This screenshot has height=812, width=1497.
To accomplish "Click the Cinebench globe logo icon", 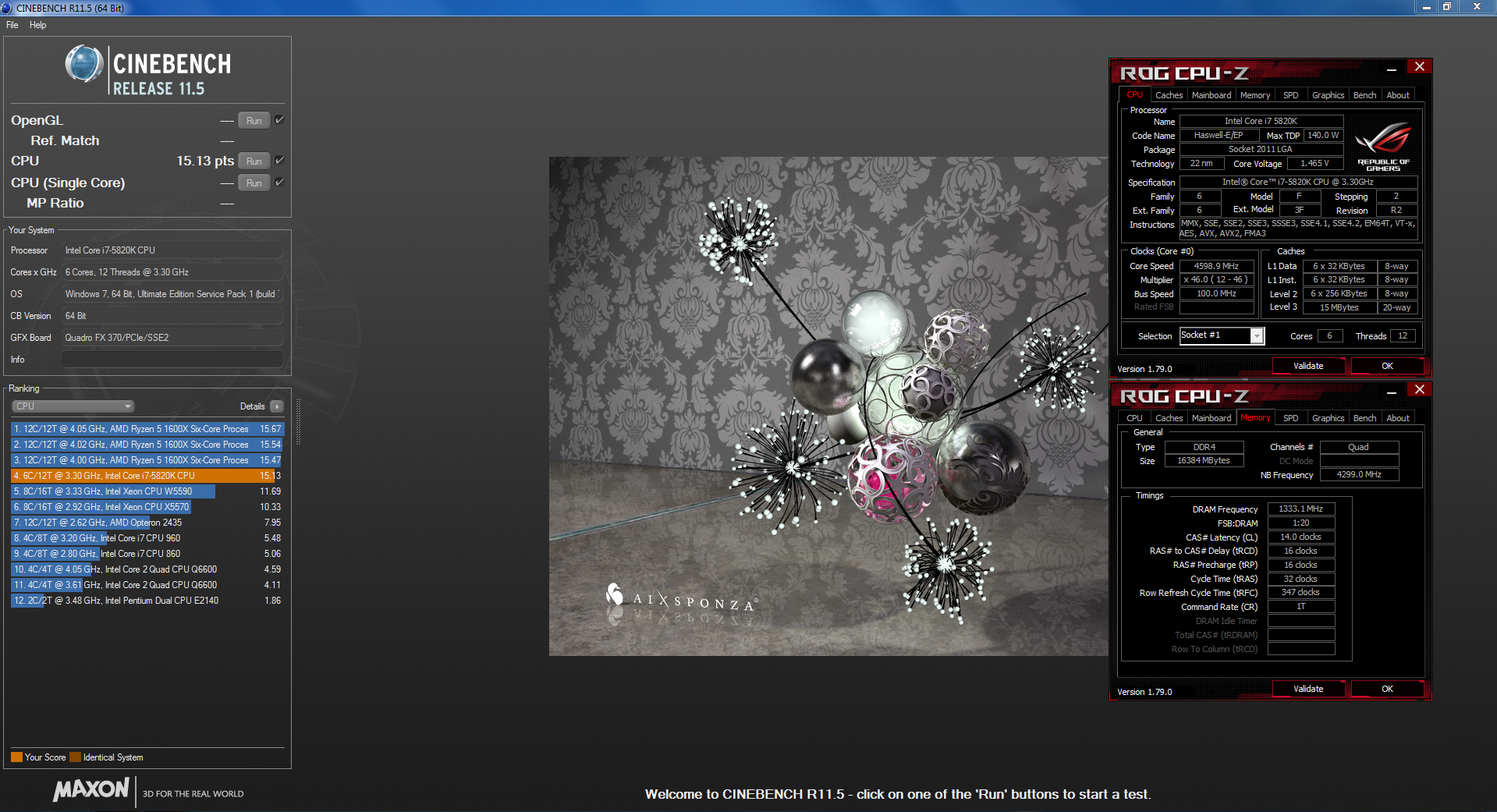I will click(x=84, y=64).
